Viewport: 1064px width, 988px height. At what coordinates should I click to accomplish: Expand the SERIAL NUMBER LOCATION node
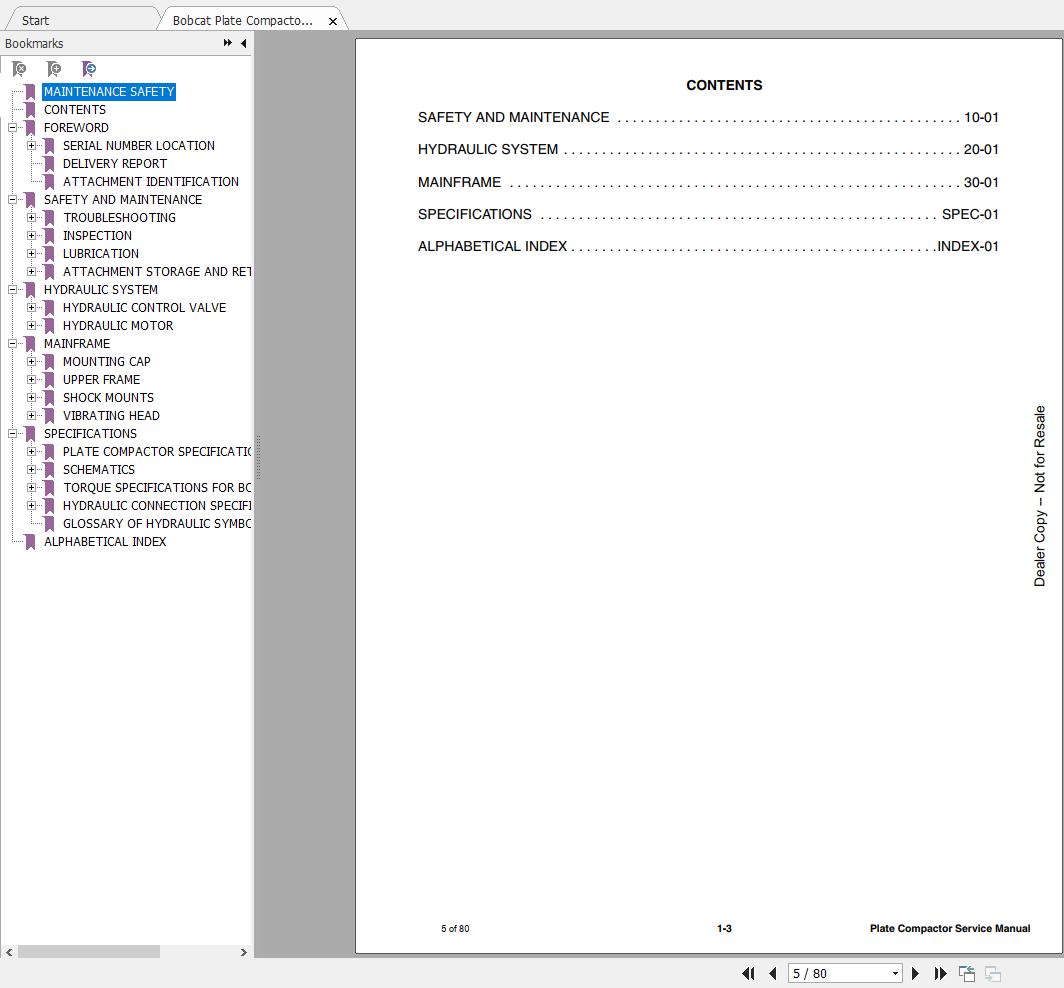pos(31,145)
